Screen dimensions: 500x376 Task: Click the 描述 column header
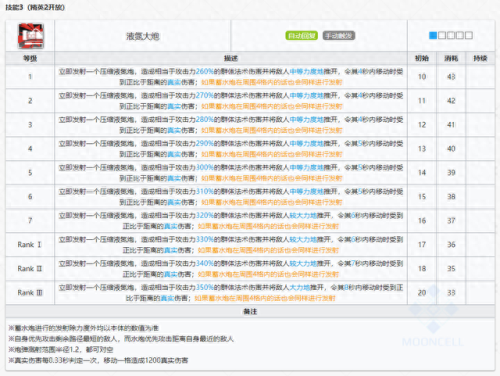[231, 58]
